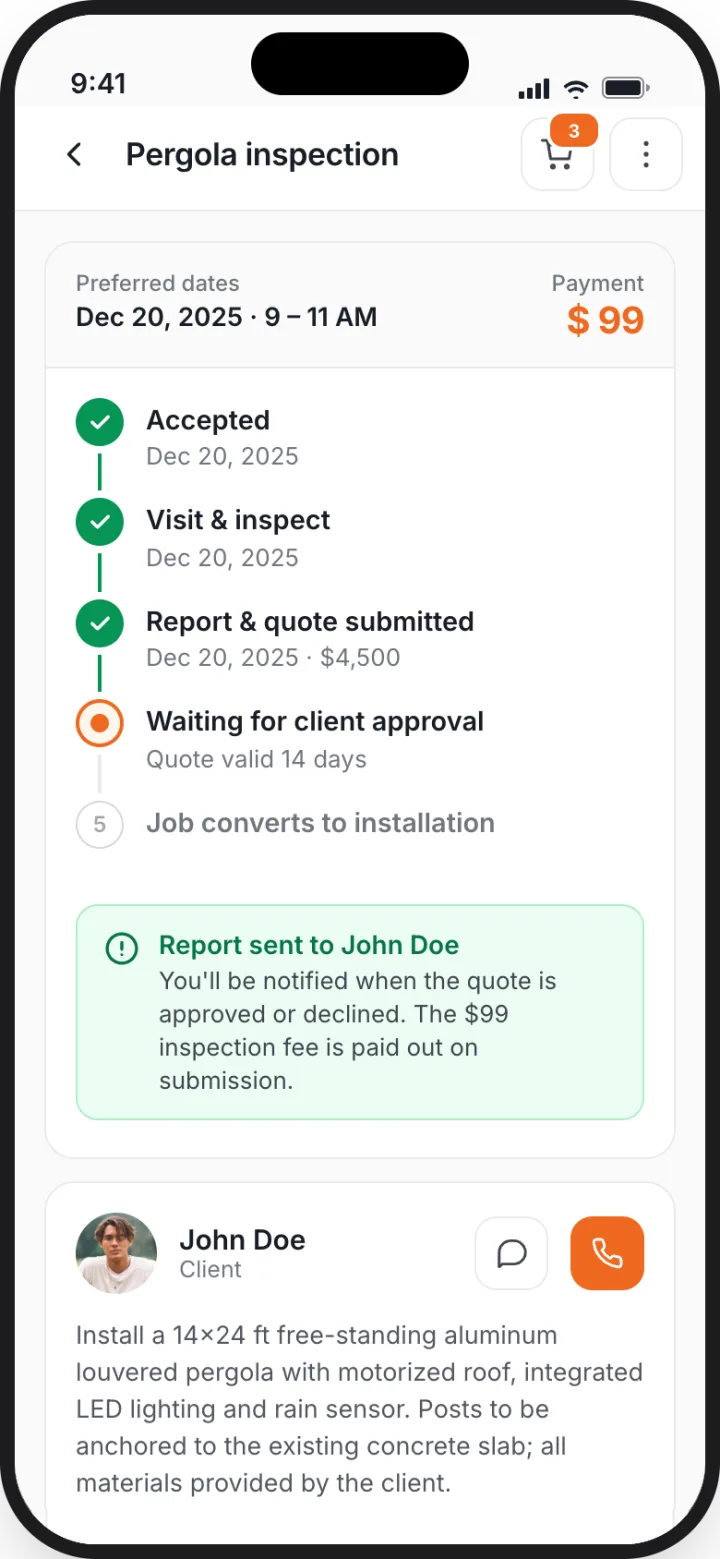
Task: Select the Waiting for client approval indicator
Action: click(100, 723)
